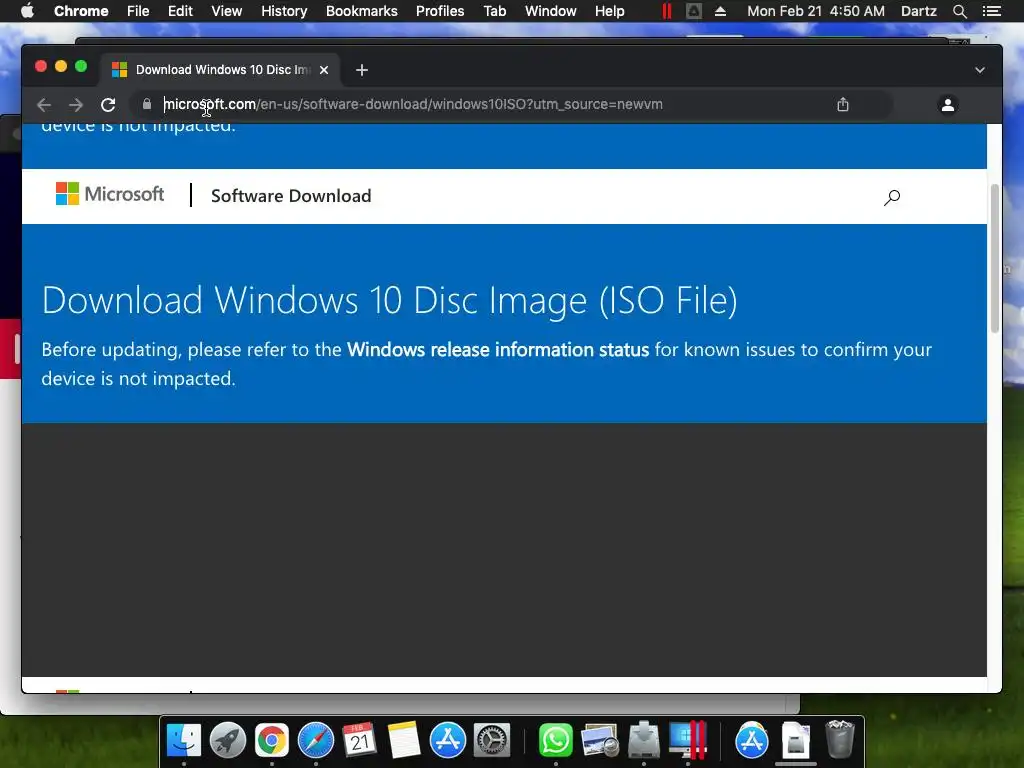The height and width of the screenshot is (768, 1024).
Task: Open the Profiles menu
Action: coord(440,11)
